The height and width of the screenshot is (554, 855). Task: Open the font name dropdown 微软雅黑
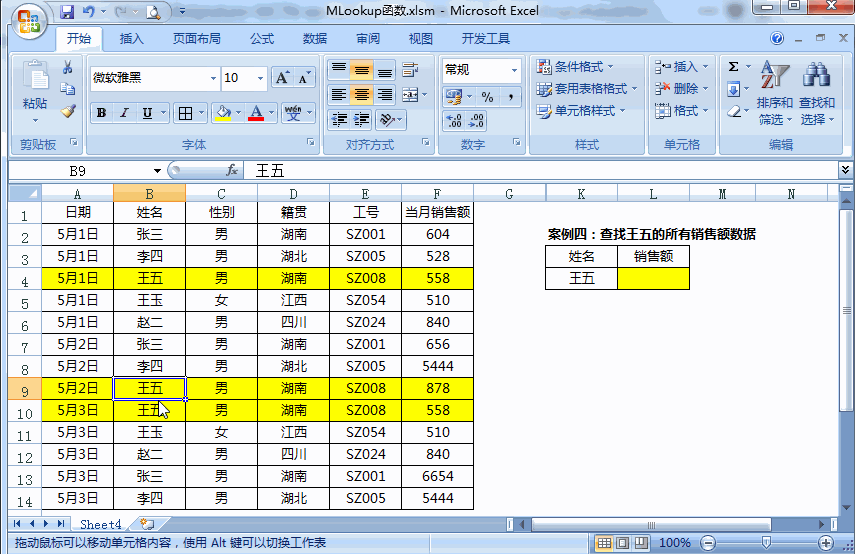(213, 78)
